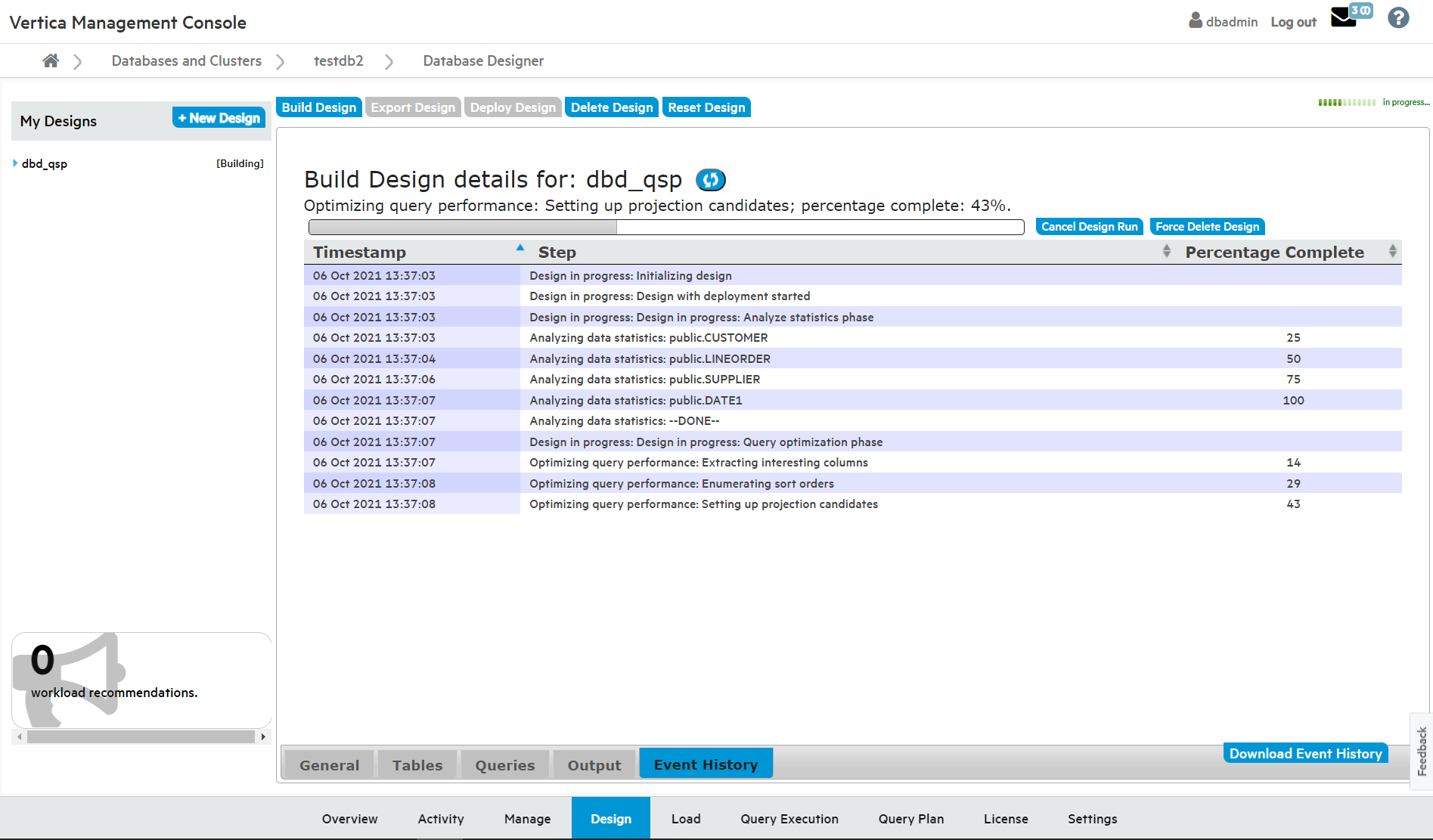Open the License page

1006,819
